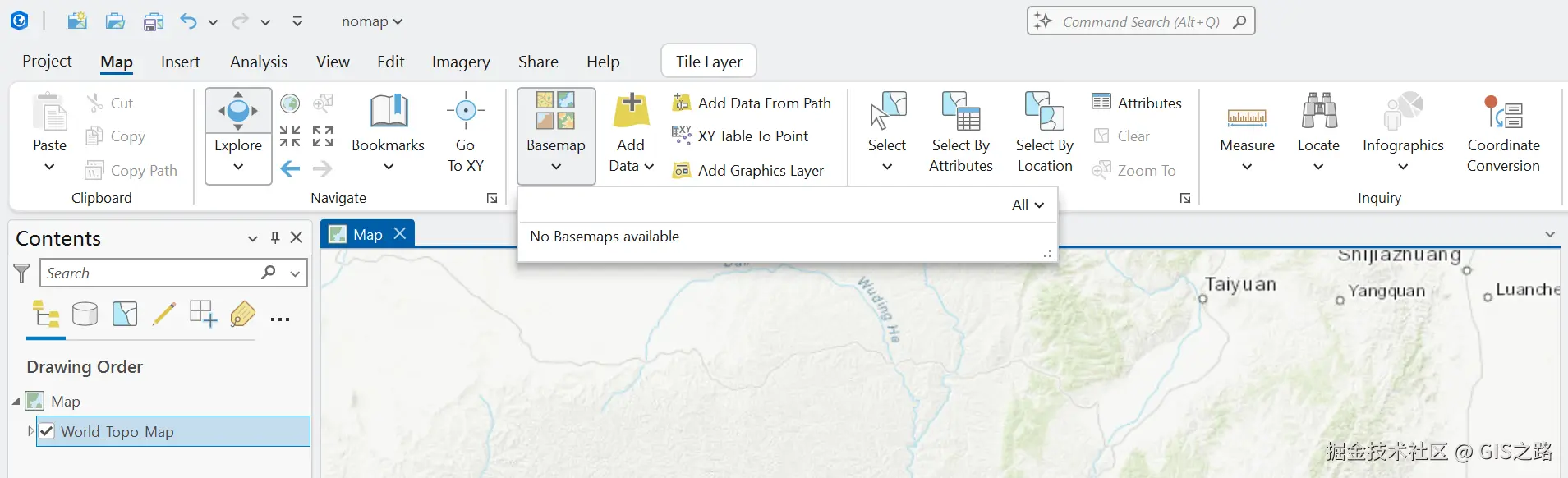Open the Measure tool
Image resolution: width=1568 pixels, height=478 pixels.
[x=1247, y=131]
